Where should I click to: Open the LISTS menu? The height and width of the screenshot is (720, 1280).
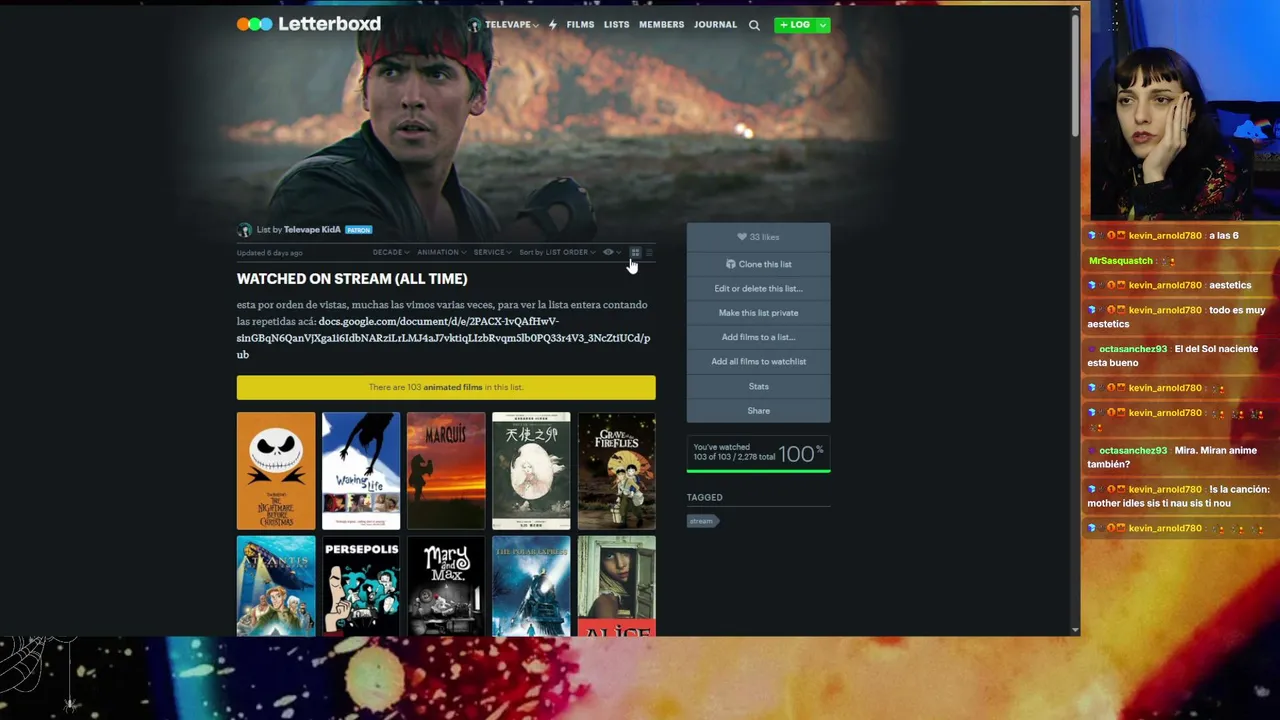coord(616,25)
